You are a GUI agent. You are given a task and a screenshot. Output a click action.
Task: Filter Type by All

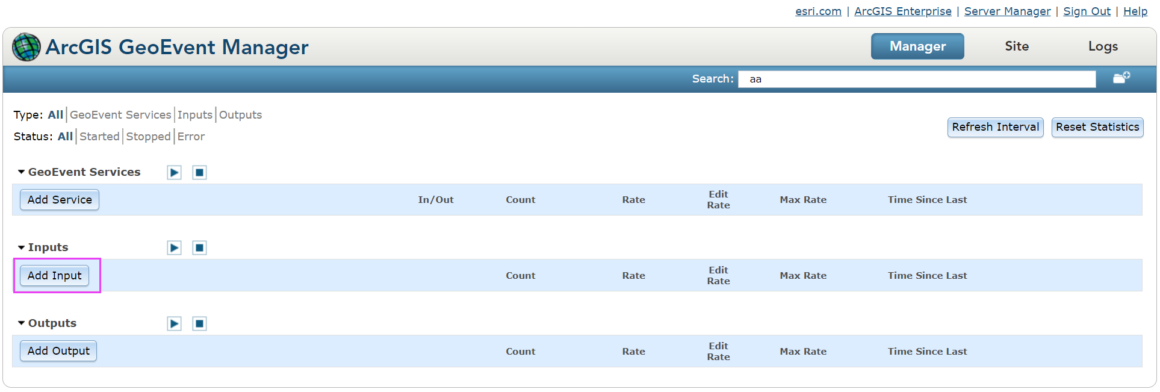point(55,115)
